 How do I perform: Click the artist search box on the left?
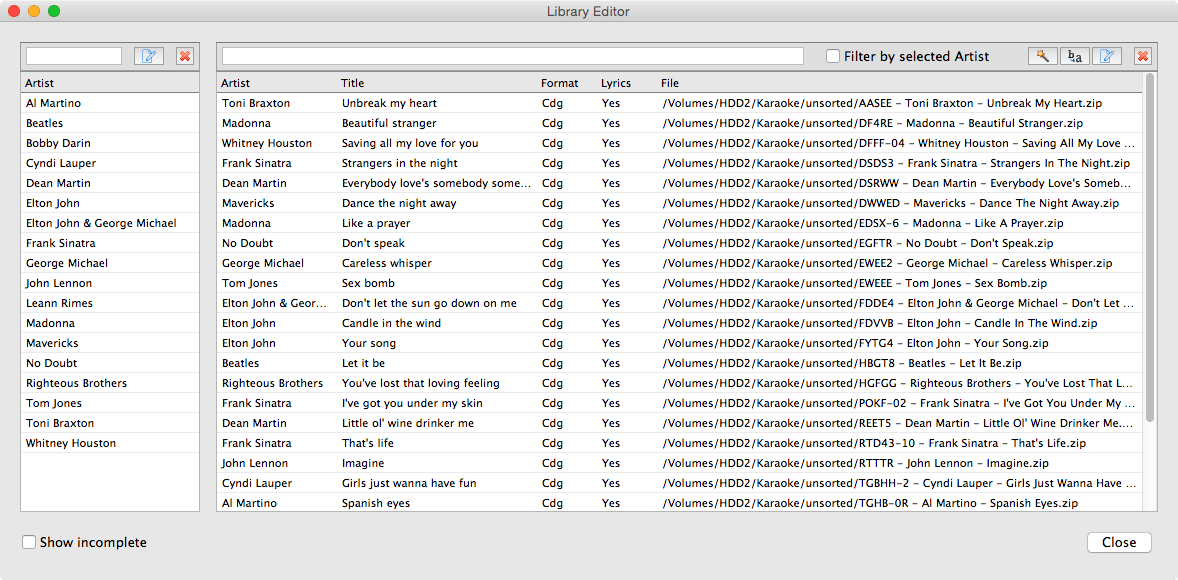pos(73,56)
